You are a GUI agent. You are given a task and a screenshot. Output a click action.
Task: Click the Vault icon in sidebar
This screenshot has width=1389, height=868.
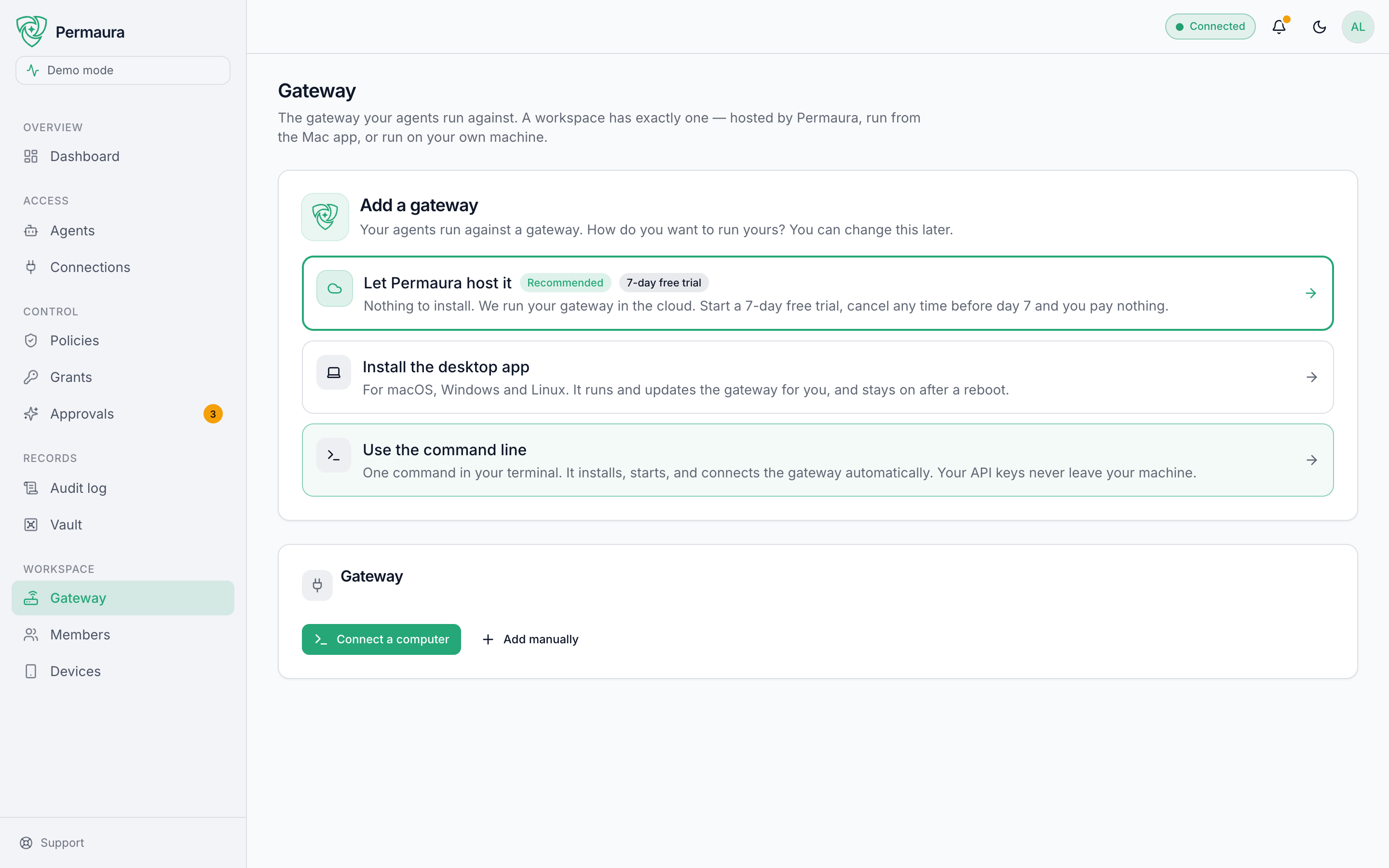[x=31, y=525]
